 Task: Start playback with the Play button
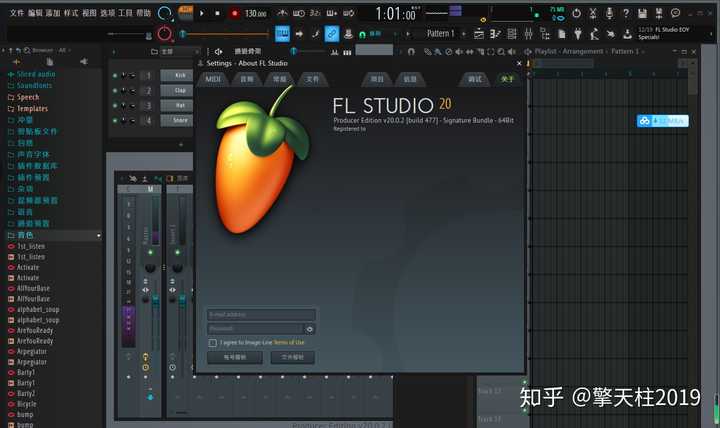coord(202,13)
